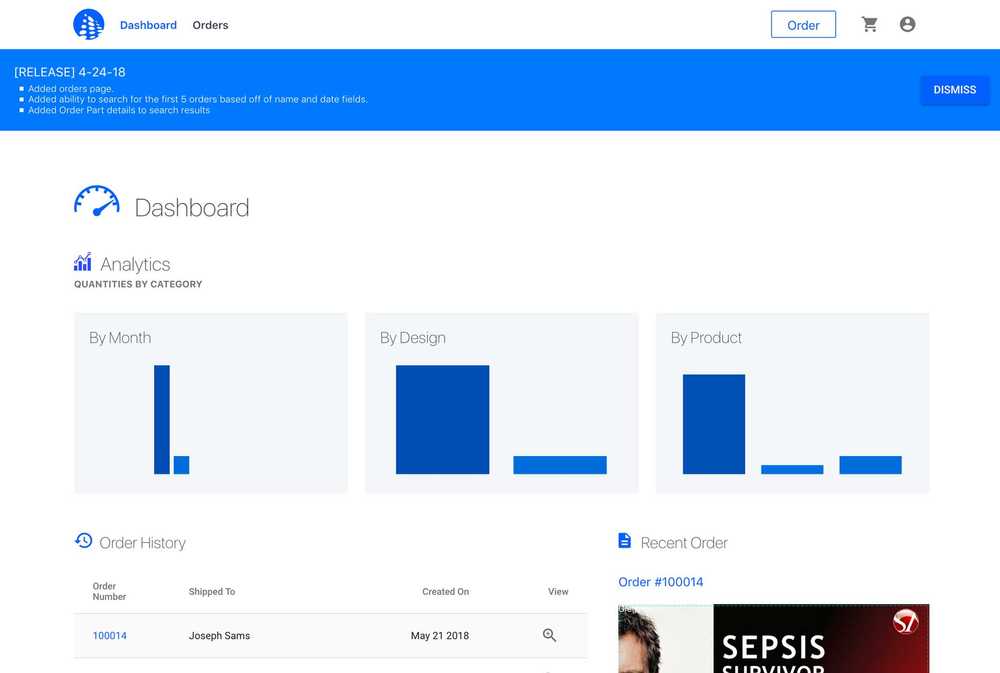
Task: Click the Sepsis Survivor order thumbnail
Action: pyautogui.click(x=774, y=639)
